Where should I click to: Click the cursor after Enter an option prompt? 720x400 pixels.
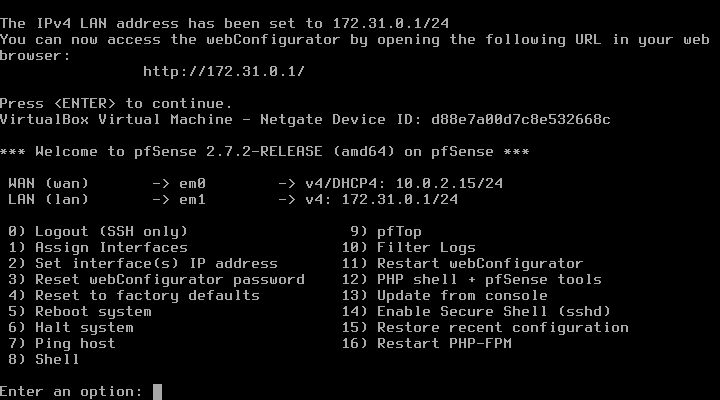pyautogui.click(x=158, y=392)
